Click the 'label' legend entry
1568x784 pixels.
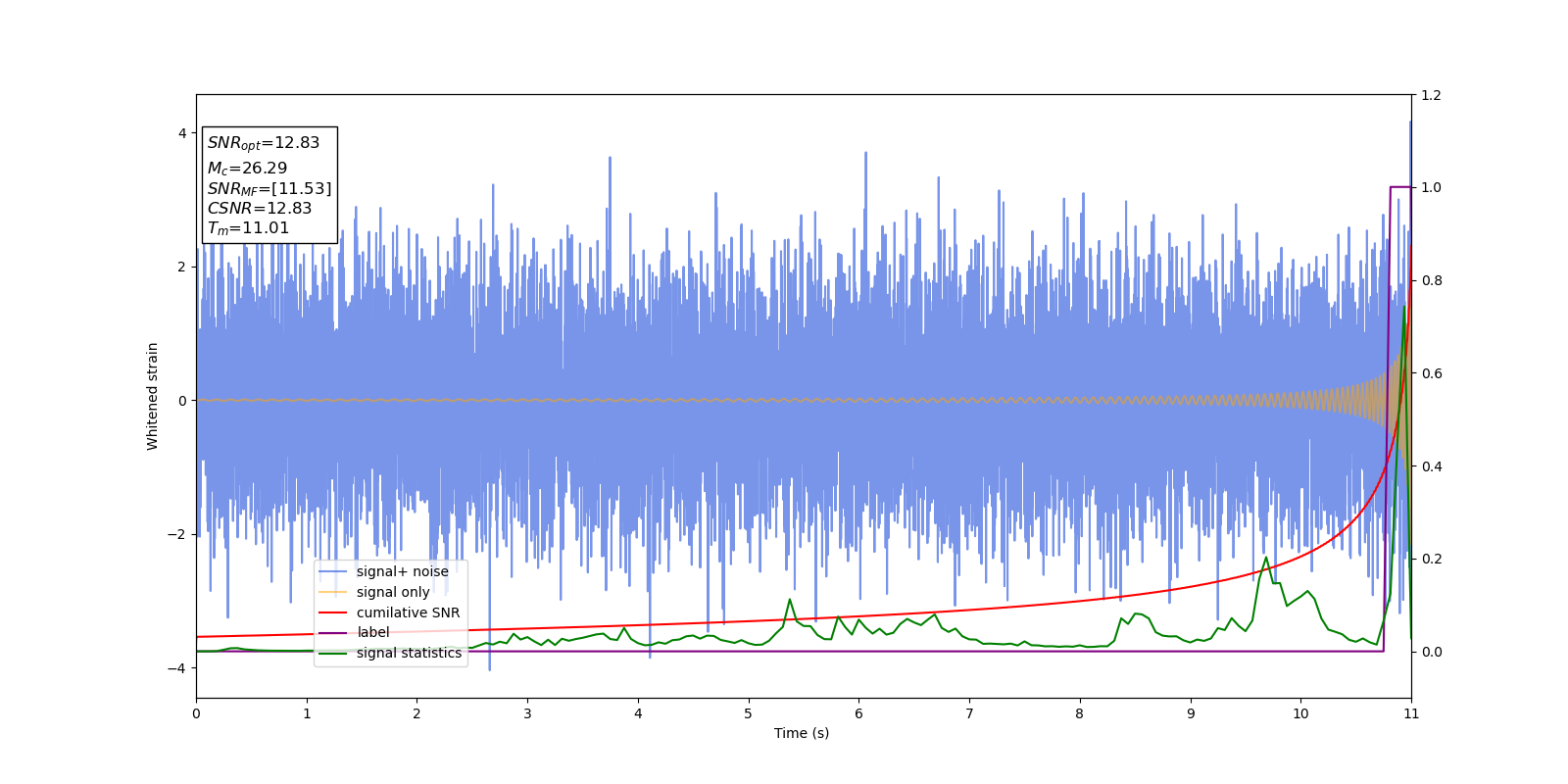point(372,632)
